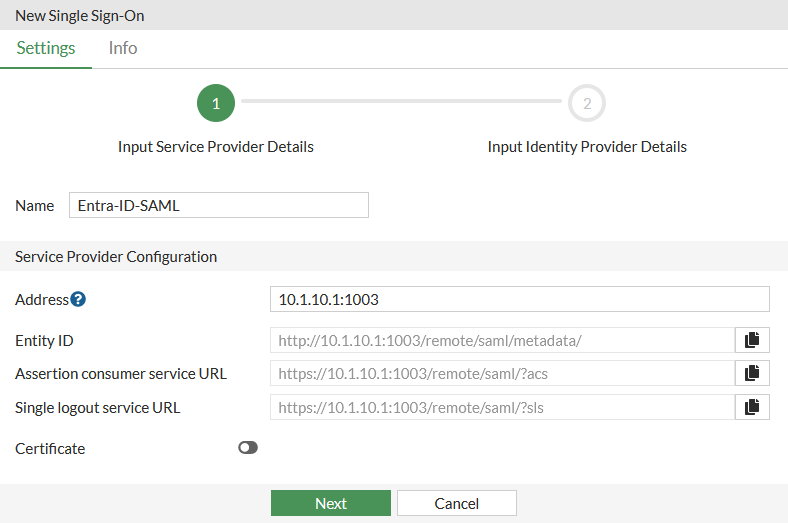Viewport: 788px width, 523px height.
Task: Click the Address help question mark icon
Action: [x=78, y=299]
